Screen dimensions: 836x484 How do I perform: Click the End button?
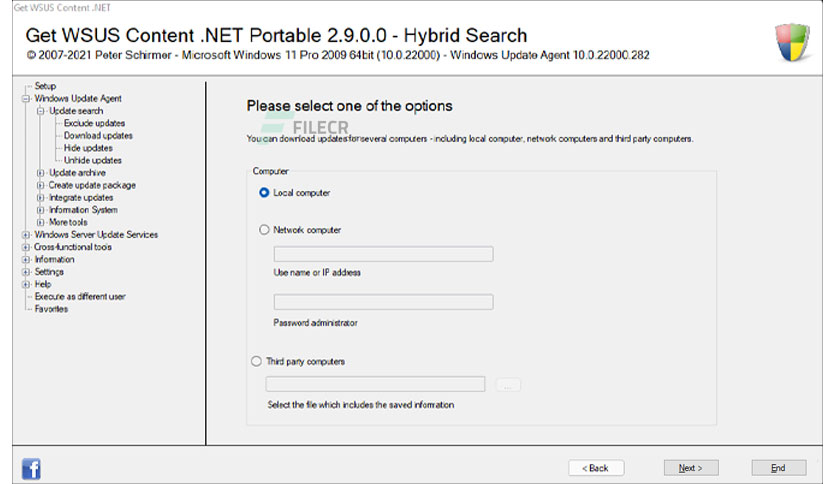pyautogui.click(x=778, y=468)
